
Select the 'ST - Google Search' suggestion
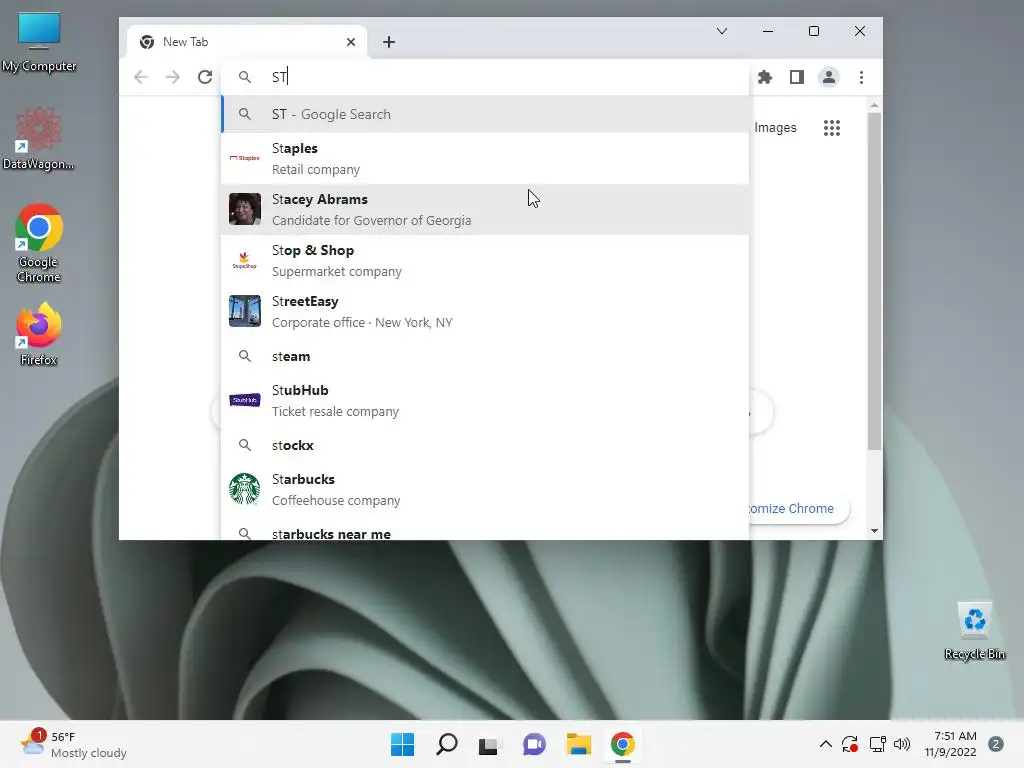[485, 114]
